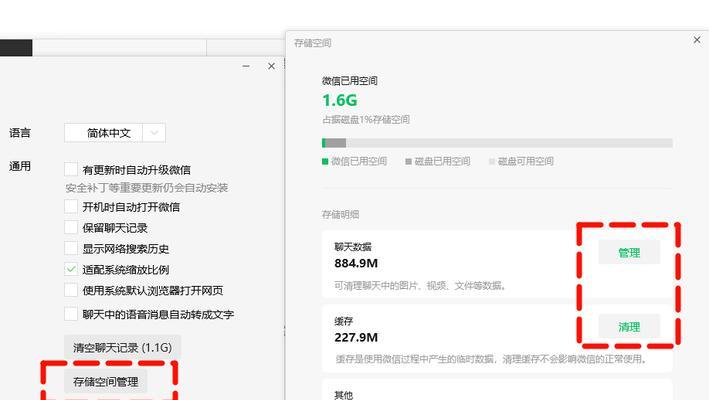Viewport: 709px width, 400px height.
Task: Click the 存储空间 window title
Action: click(312, 43)
